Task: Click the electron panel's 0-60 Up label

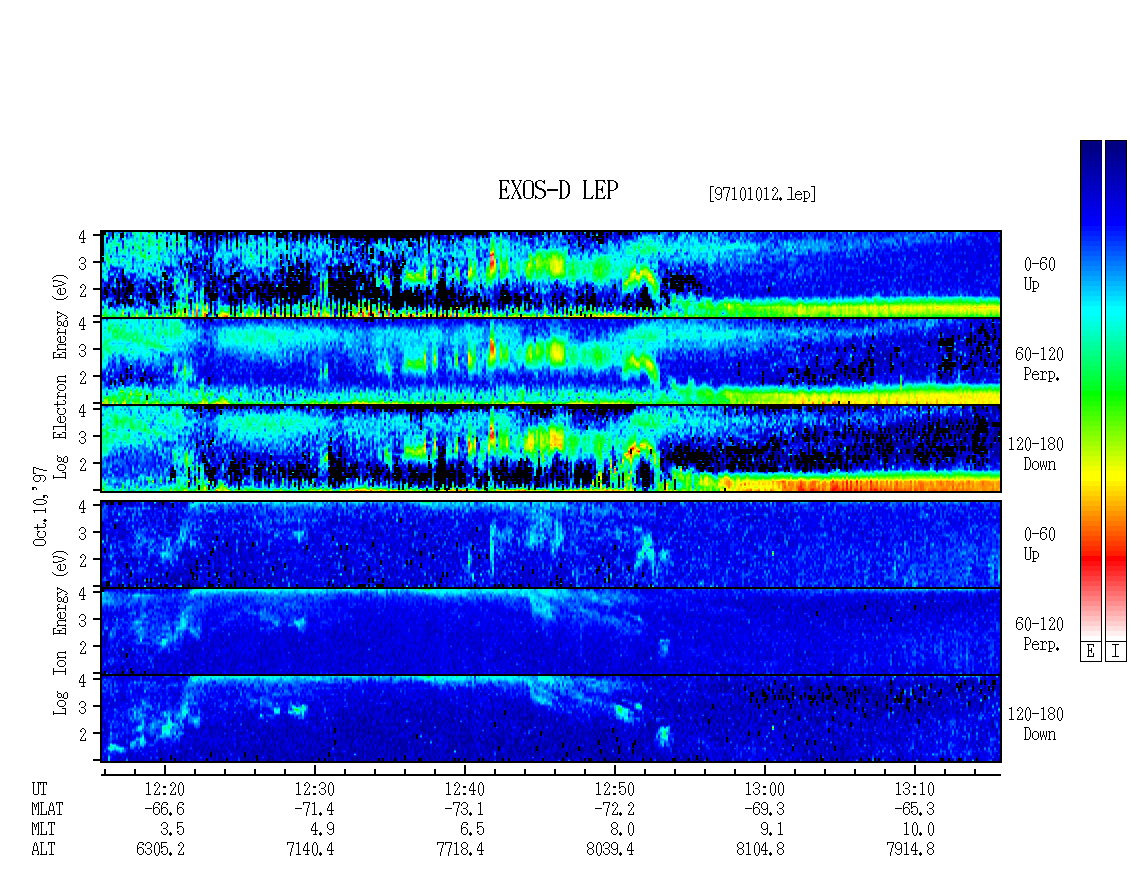Action: [1039, 275]
